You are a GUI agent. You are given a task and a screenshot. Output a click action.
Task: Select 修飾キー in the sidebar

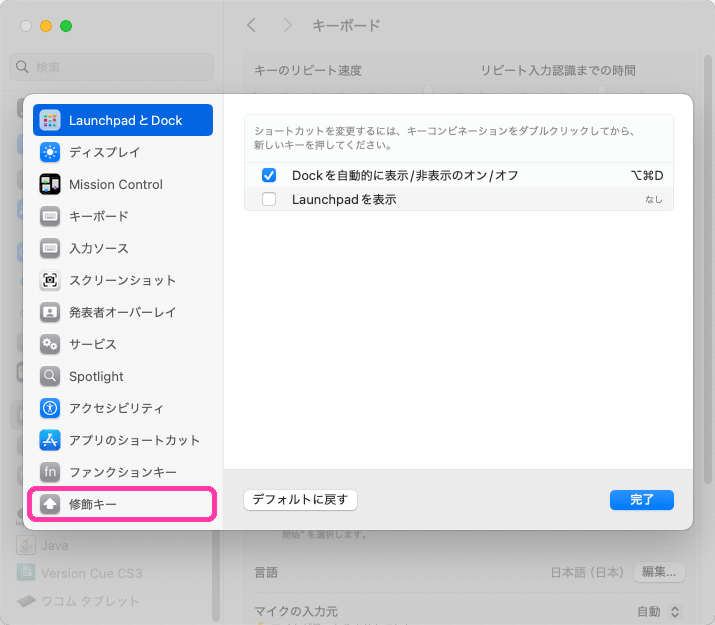121,505
